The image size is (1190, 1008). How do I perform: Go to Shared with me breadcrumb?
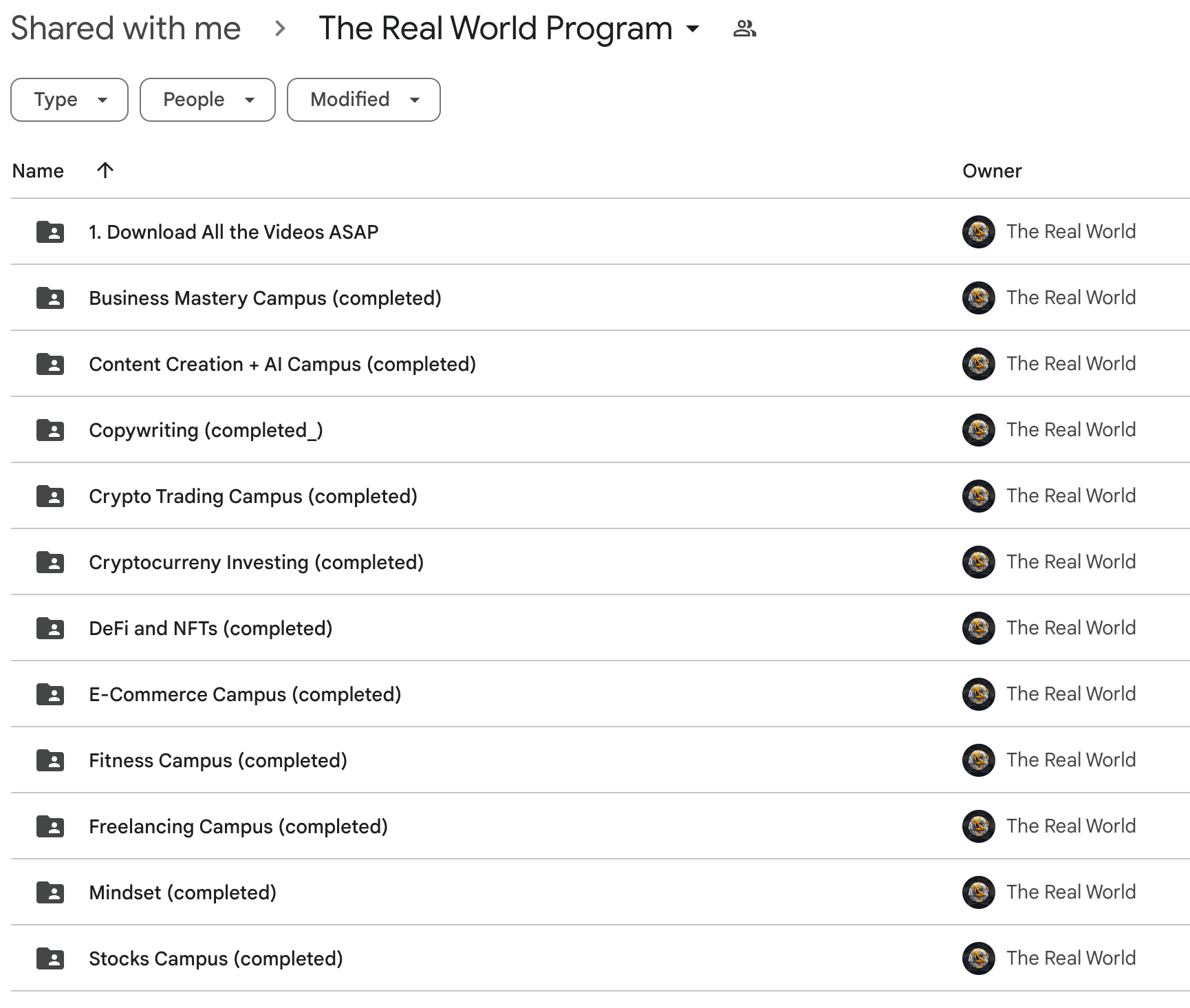click(126, 29)
